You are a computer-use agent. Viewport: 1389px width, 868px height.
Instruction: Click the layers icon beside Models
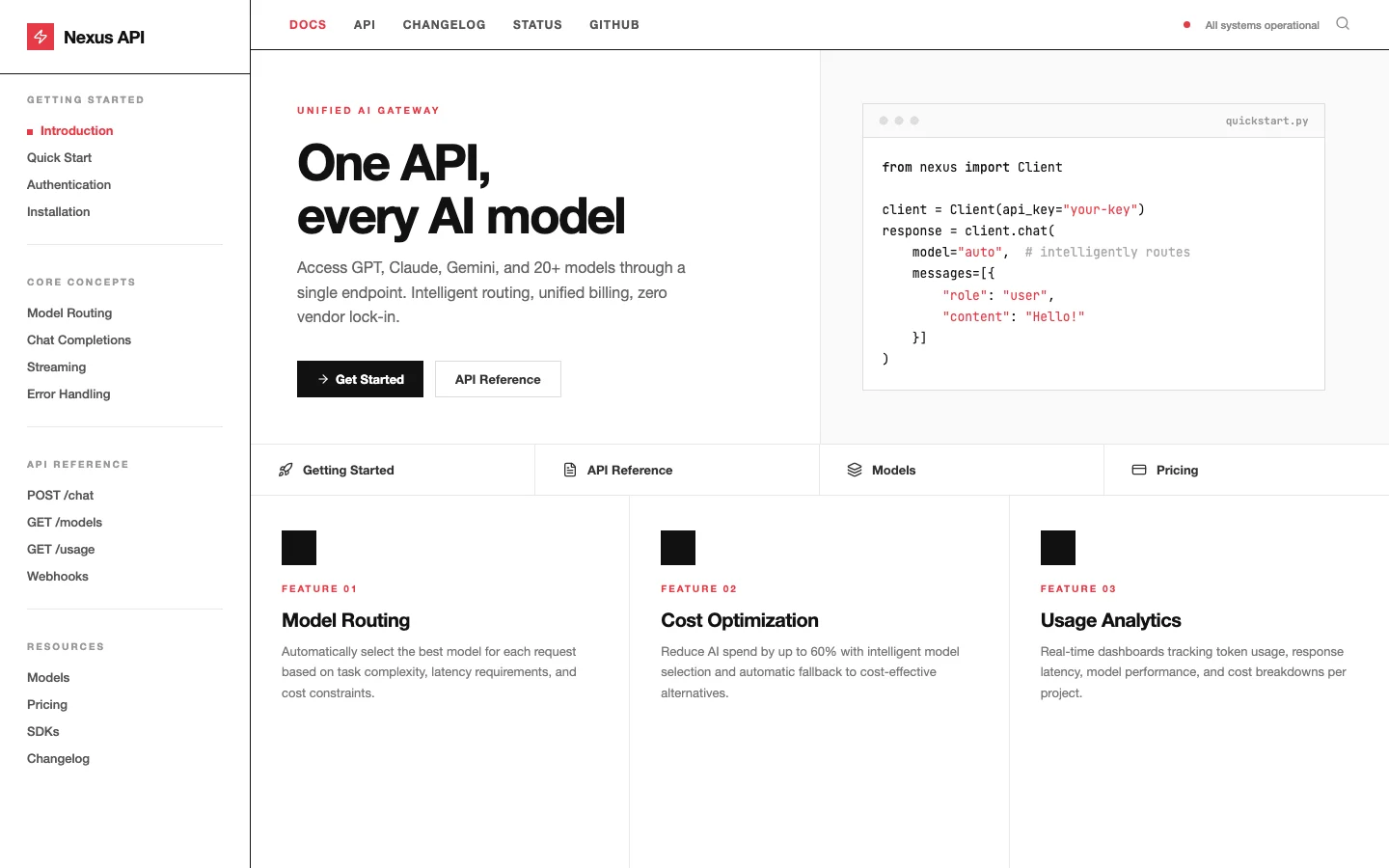click(x=855, y=470)
